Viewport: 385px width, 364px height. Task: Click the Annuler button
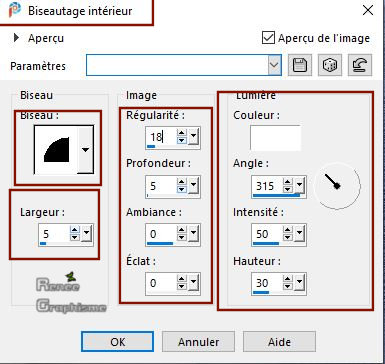[x=198, y=342]
